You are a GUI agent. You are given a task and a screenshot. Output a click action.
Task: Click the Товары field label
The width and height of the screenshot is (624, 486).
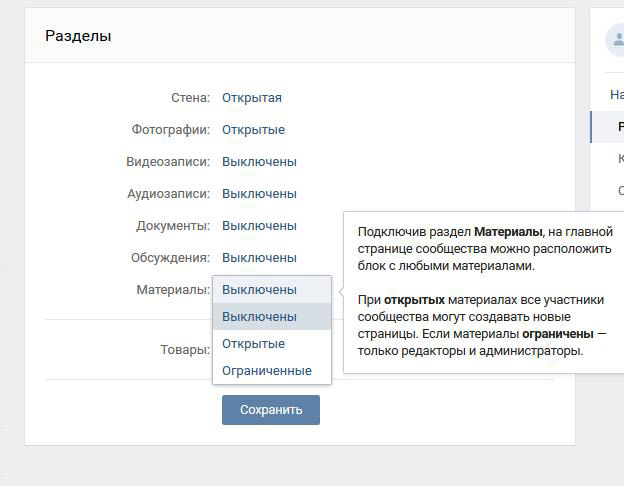pyautogui.click(x=185, y=350)
